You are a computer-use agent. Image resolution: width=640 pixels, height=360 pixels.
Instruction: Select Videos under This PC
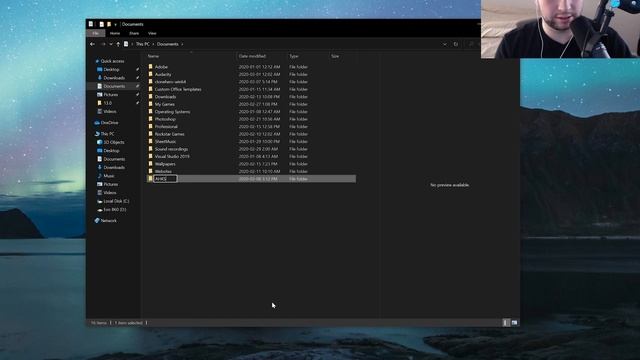(x=110, y=192)
